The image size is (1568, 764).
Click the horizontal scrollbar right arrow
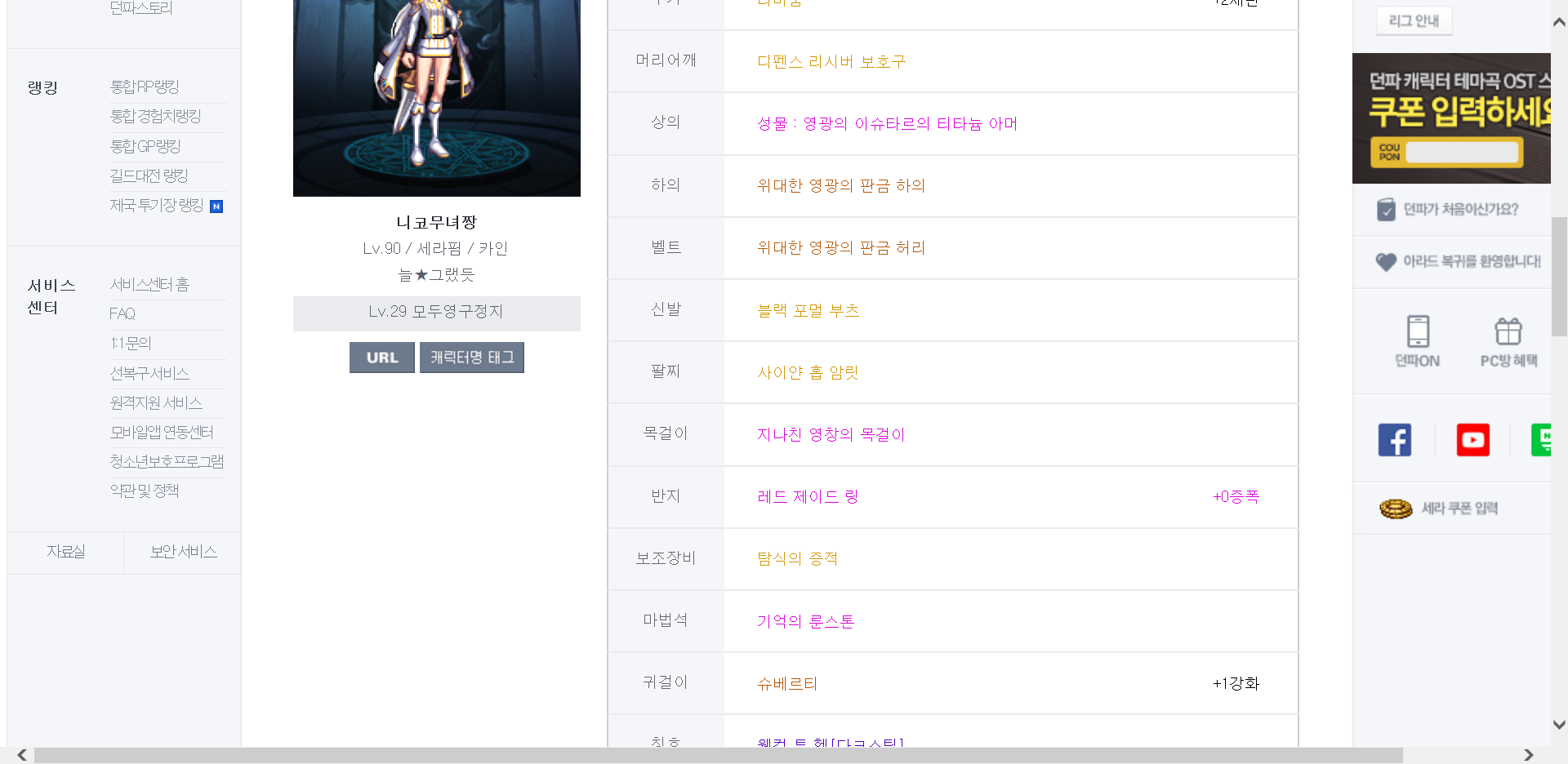click(1529, 755)
